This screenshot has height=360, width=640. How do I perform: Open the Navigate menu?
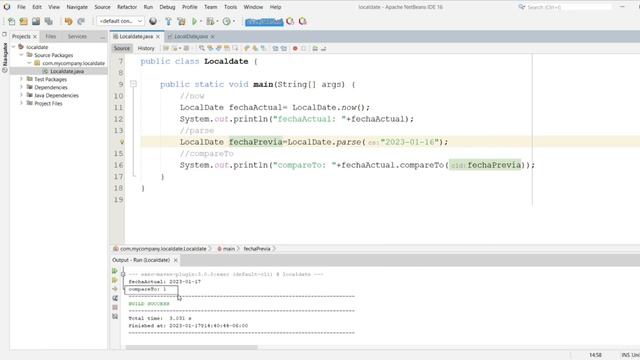click(77, 7)
